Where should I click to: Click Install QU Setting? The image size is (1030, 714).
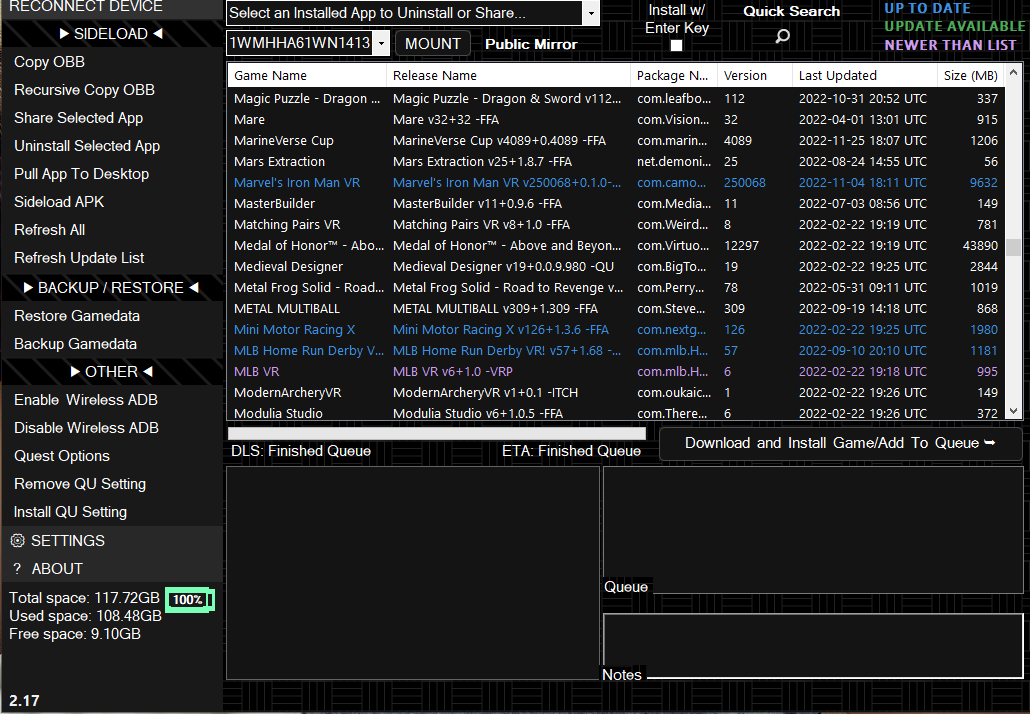pos(70,512)
